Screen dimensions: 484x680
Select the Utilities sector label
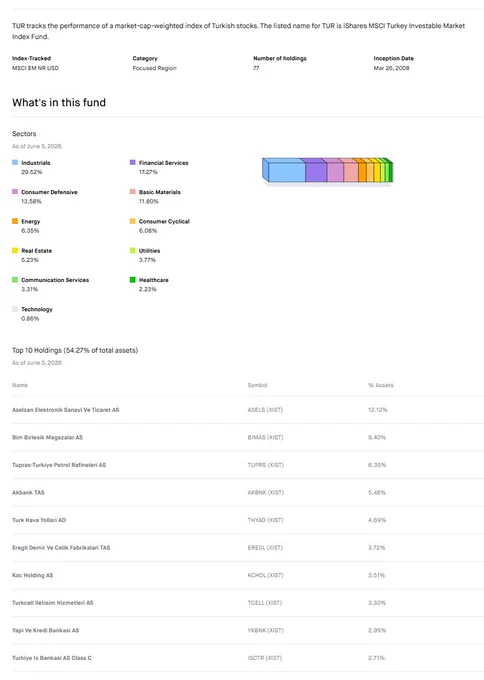pyautogui.click(x=149, y=251)
